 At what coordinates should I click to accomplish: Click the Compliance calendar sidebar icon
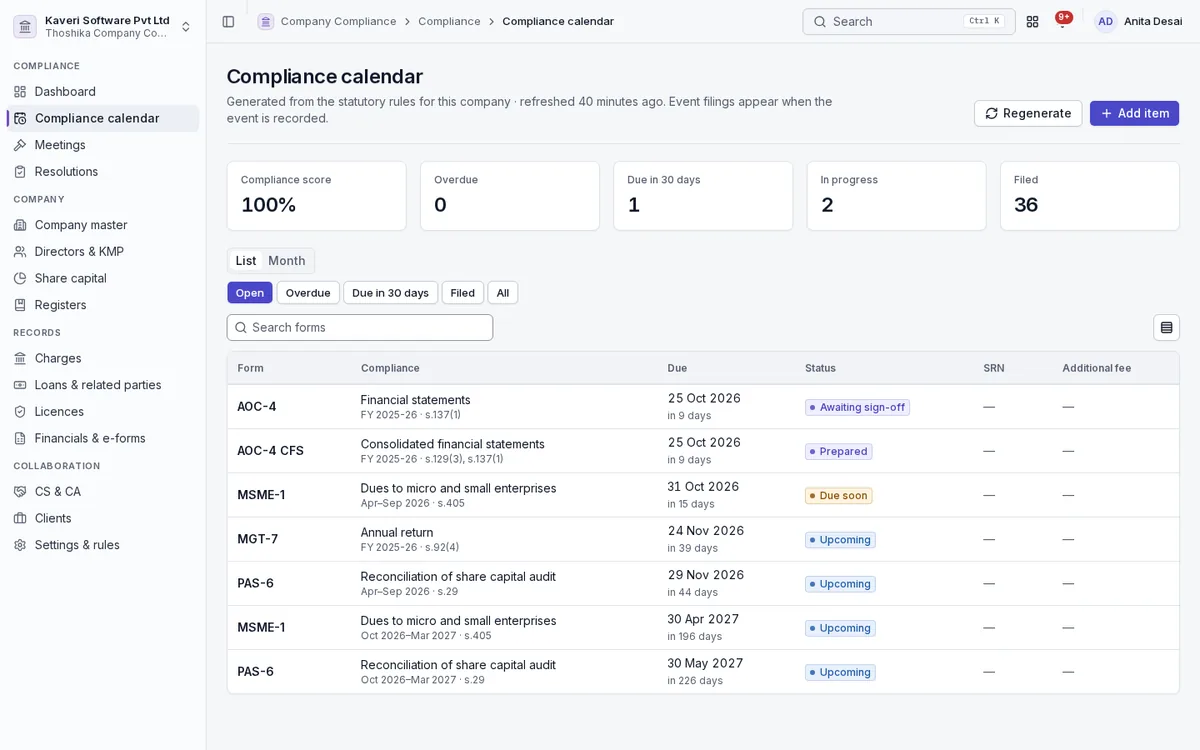coord(20,118)
